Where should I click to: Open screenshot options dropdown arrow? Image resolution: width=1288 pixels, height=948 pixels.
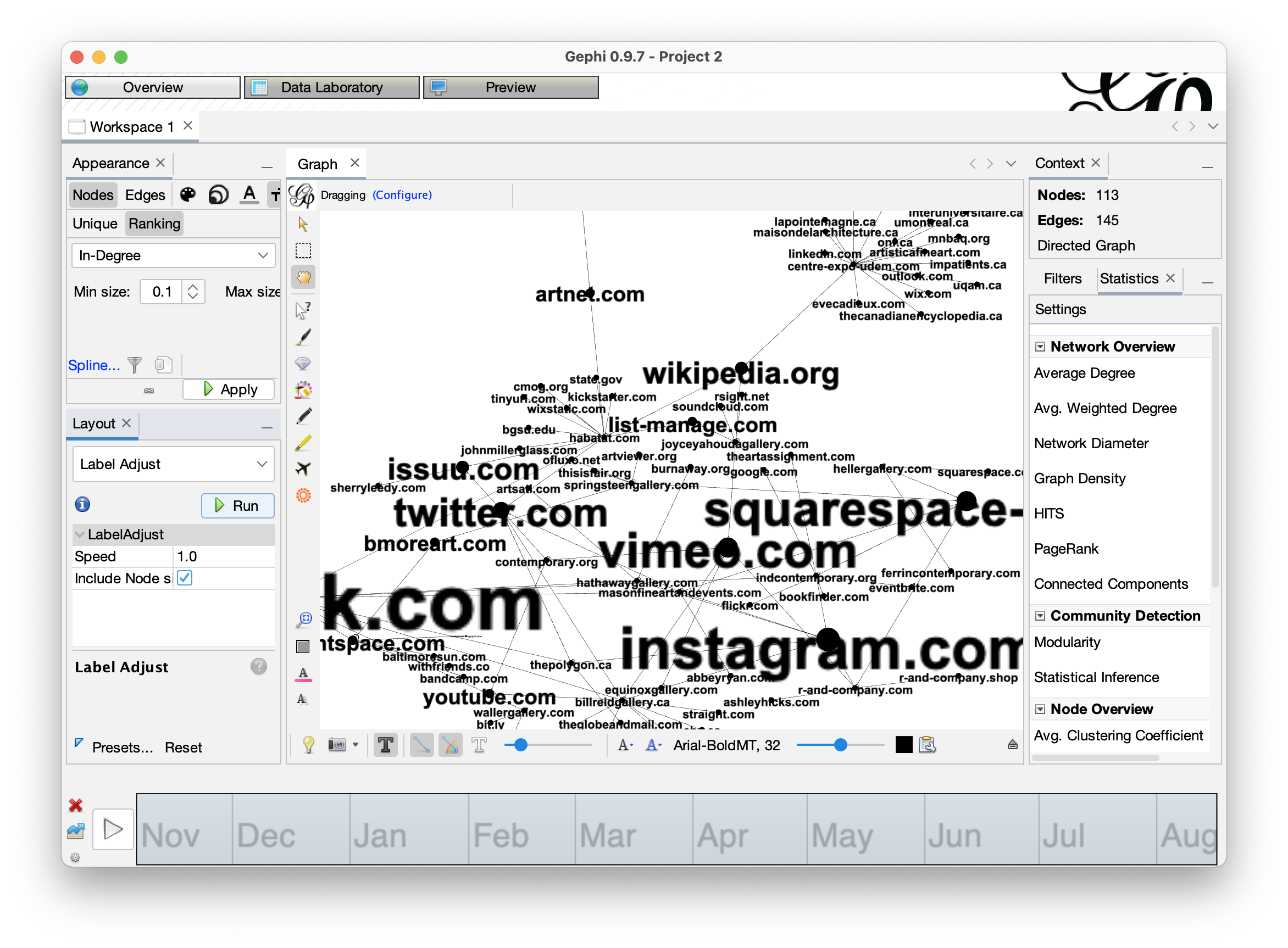[356, 745]
